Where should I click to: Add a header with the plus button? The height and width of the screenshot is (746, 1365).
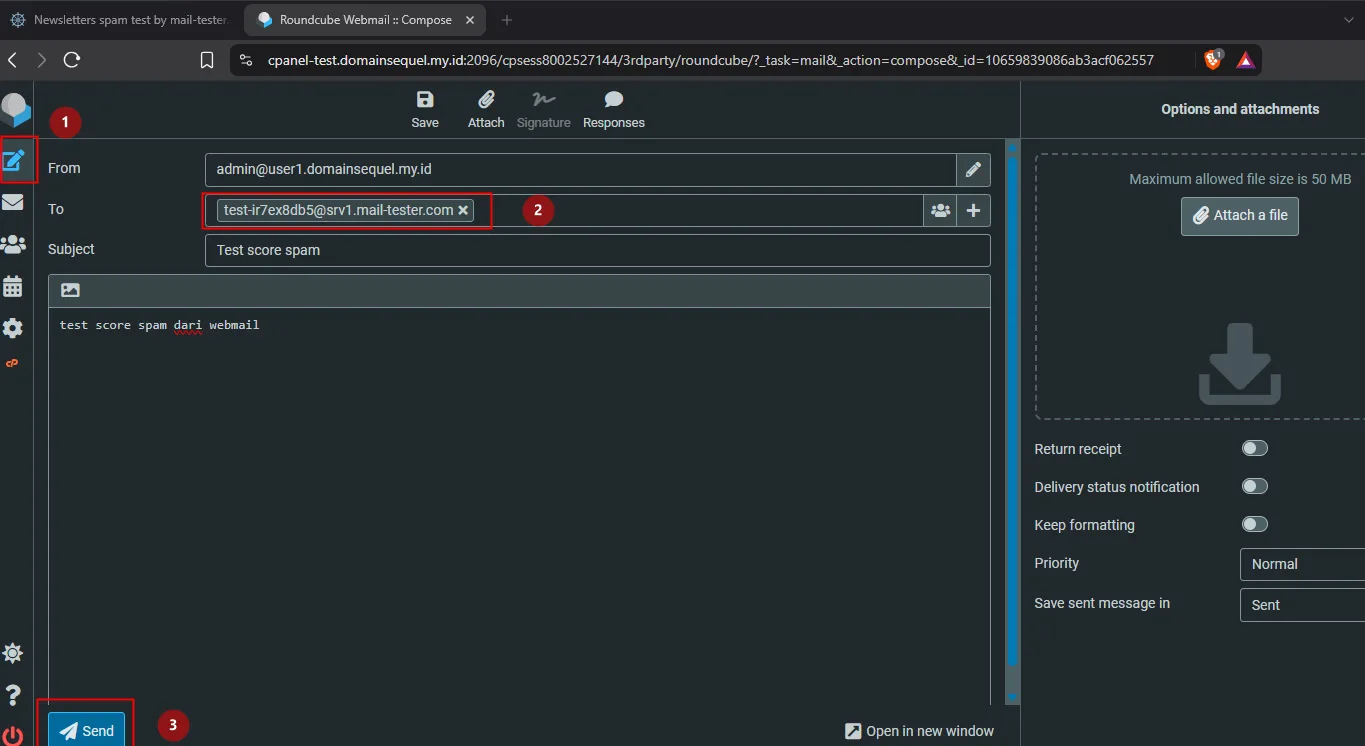click(x=973, y=211)
